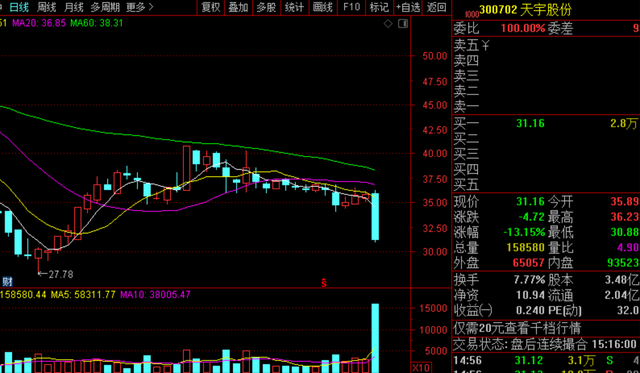Click the 买一 bid price 31.16
This screenshot has height=373, width=640.
pyautogui.click(x=530, y=123)
